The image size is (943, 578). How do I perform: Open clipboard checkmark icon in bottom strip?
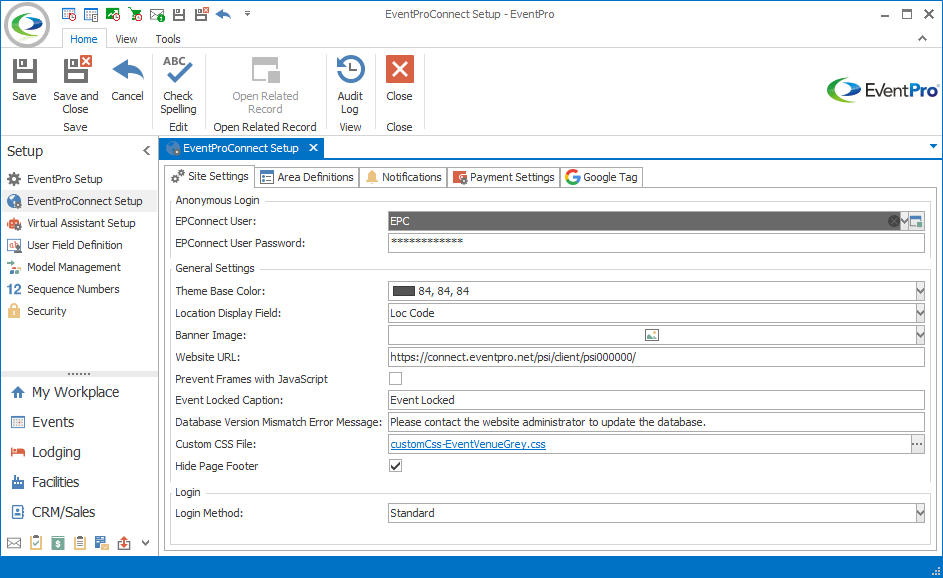pos(36,543)
